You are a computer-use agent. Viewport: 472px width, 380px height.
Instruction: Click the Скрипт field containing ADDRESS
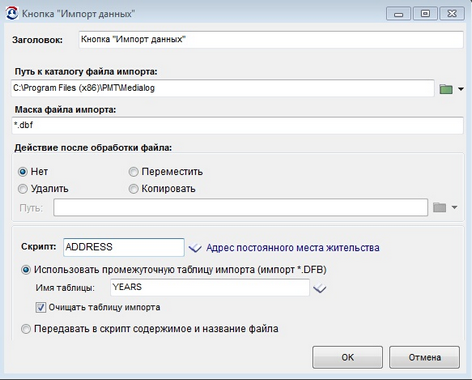124,247
